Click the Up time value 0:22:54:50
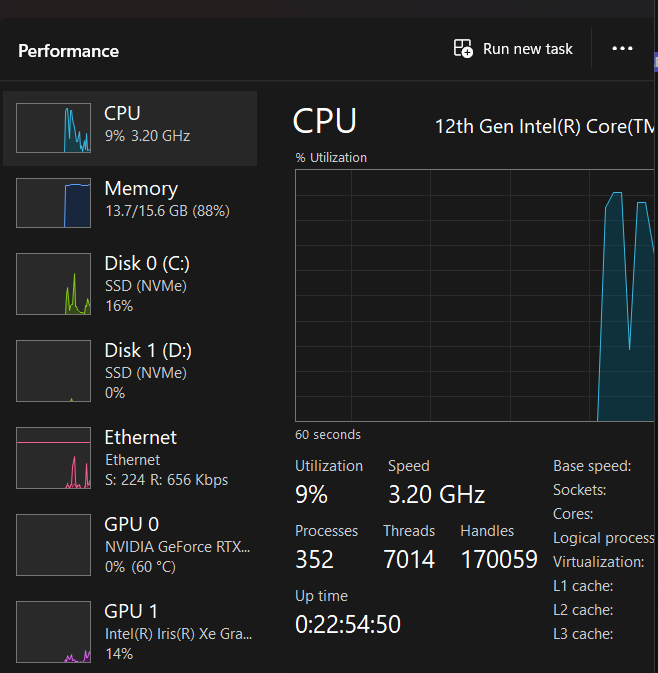 (347, 625)
